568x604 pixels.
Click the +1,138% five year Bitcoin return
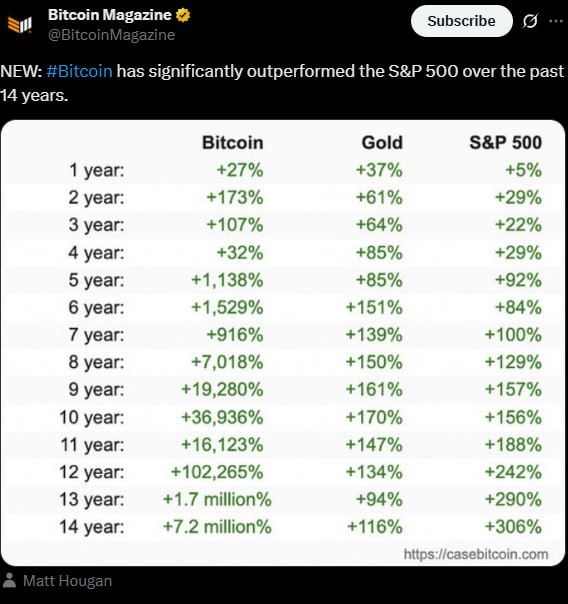tap(227, 280)
